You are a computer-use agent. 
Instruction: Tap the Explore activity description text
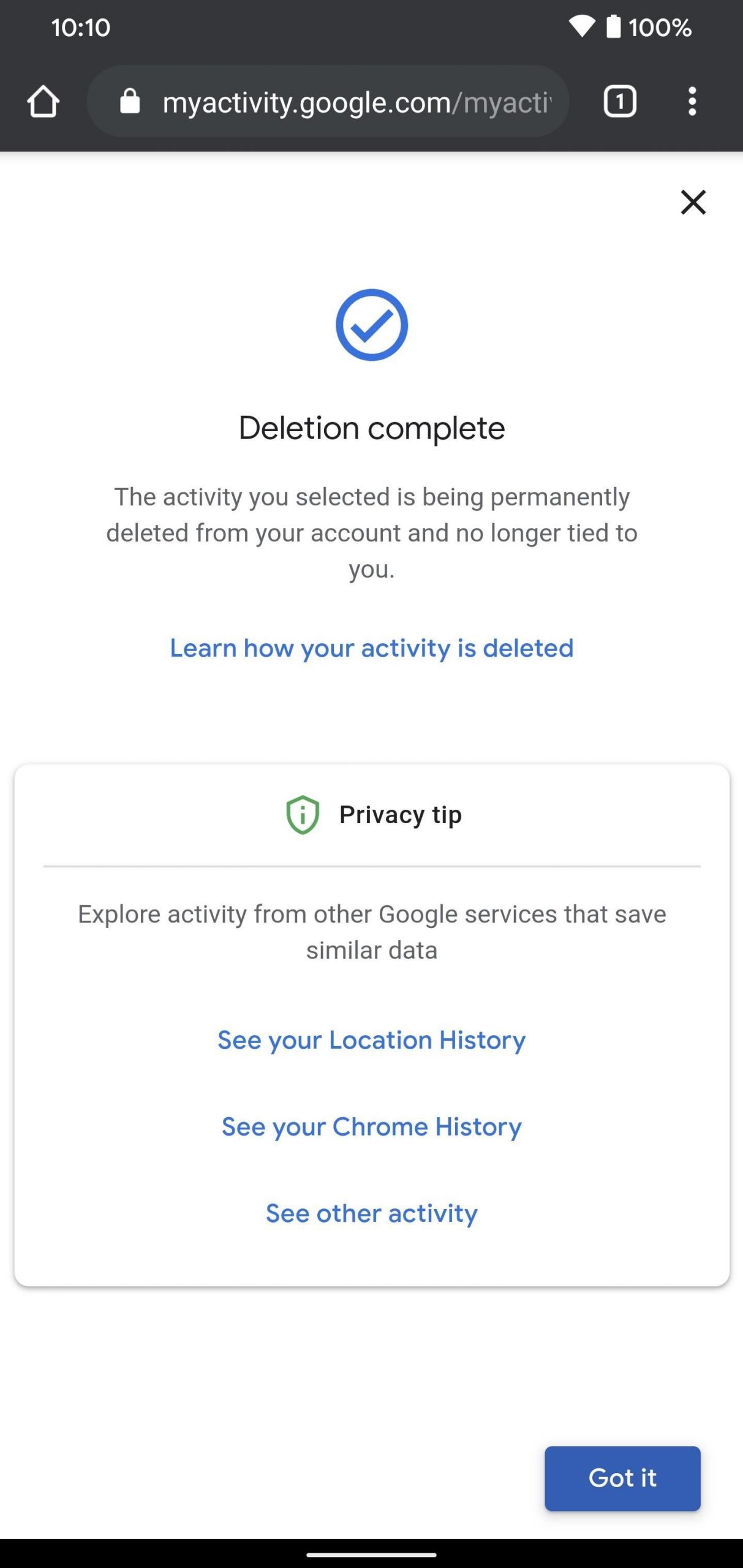tap(371, 932)
